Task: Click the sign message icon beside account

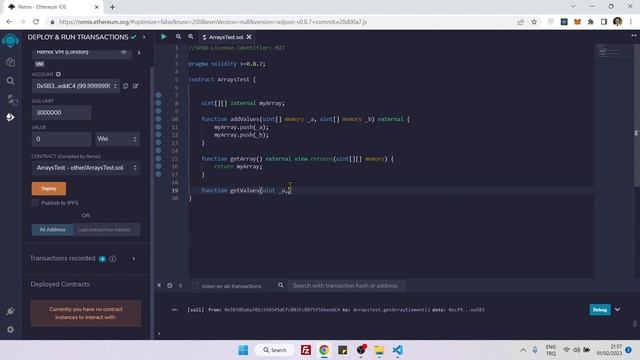Action: [136, 86]
